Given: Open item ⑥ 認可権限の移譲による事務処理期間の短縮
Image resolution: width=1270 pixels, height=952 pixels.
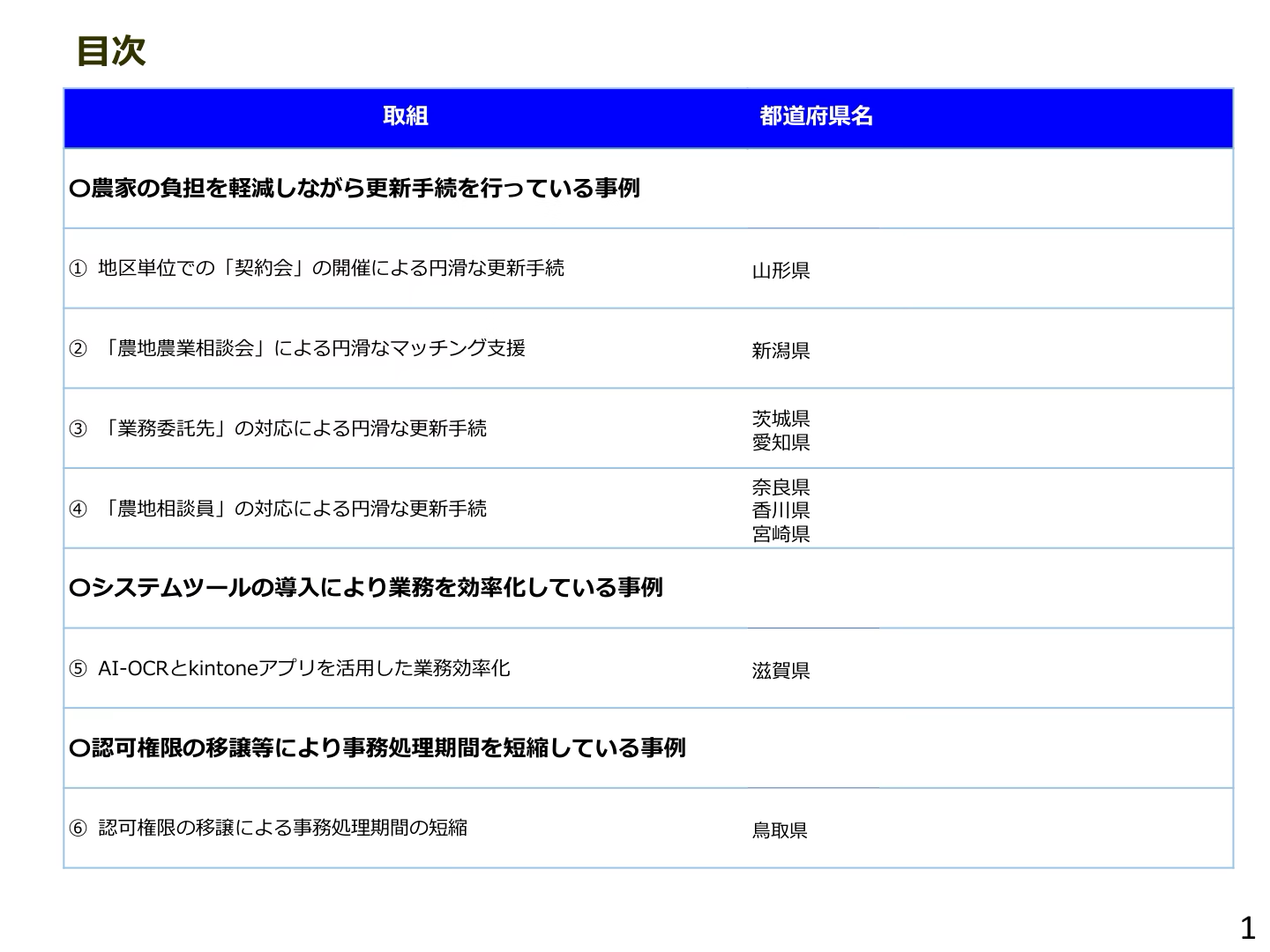Looking at the screenshot, I should [268, 828].
